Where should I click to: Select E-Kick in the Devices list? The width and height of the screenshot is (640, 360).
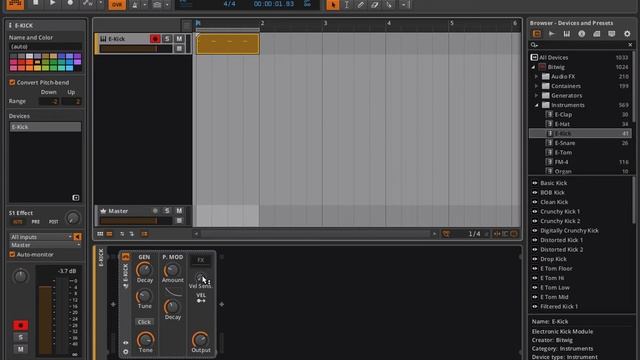(45, 127)
